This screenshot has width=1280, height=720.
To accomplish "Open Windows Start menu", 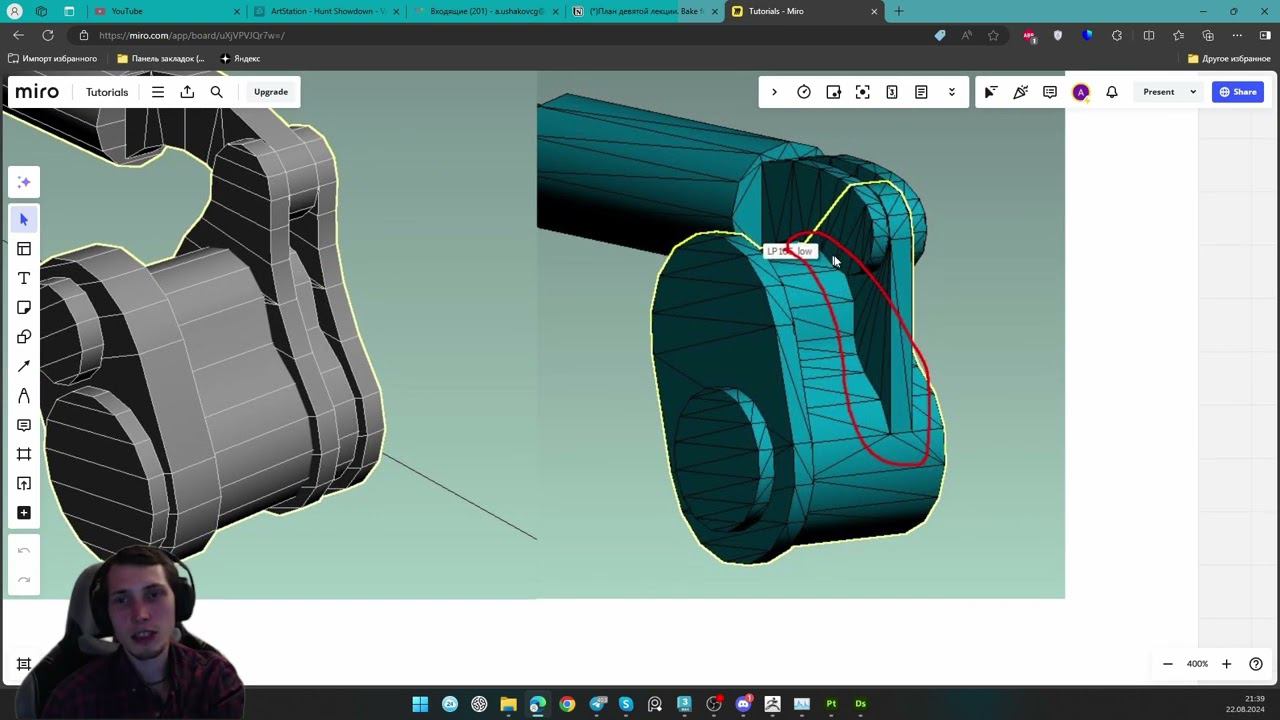I will (x=420, y=704).
